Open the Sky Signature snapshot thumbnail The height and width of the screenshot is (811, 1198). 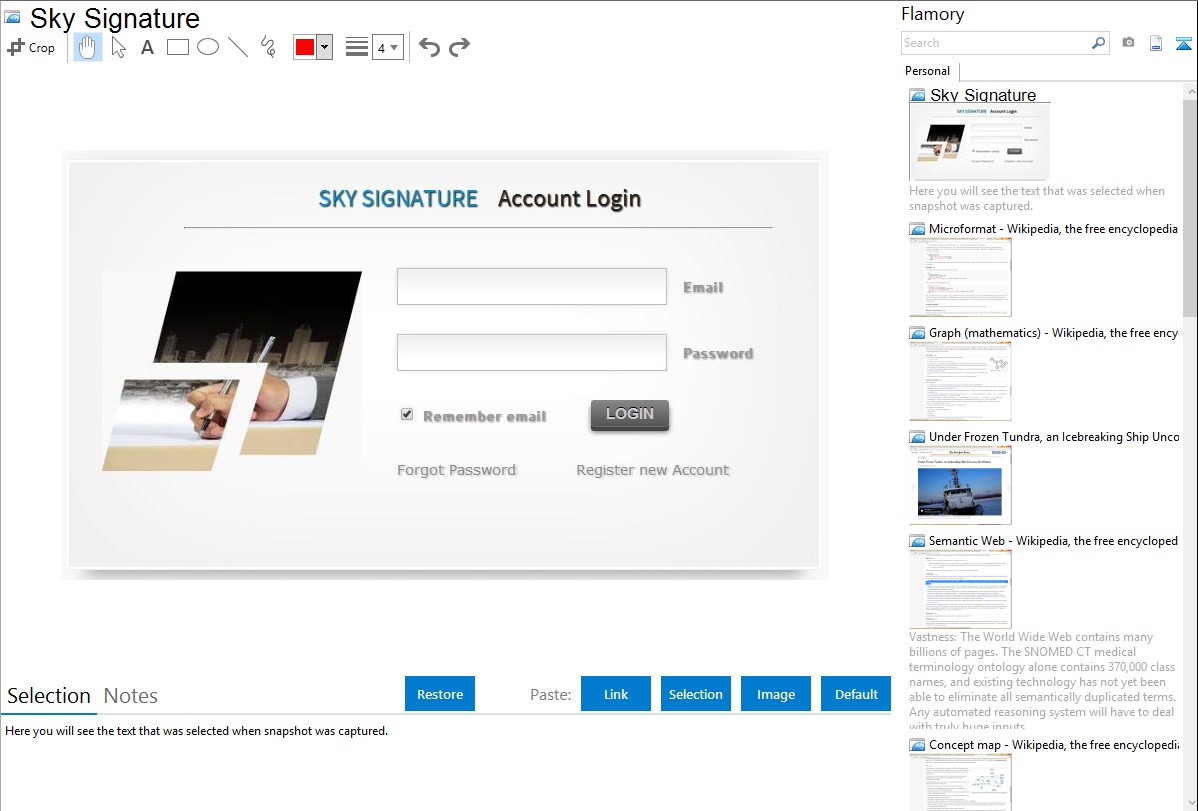979,141
